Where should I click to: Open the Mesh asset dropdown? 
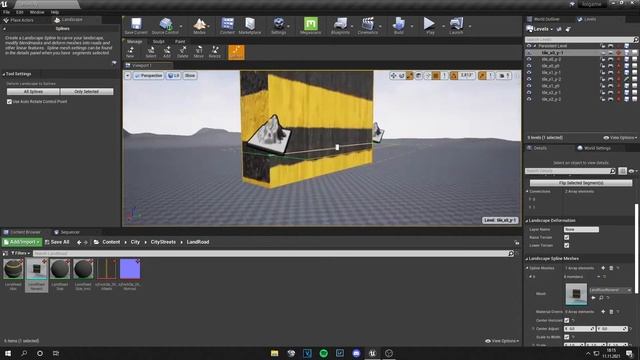[x=610, y=290]
